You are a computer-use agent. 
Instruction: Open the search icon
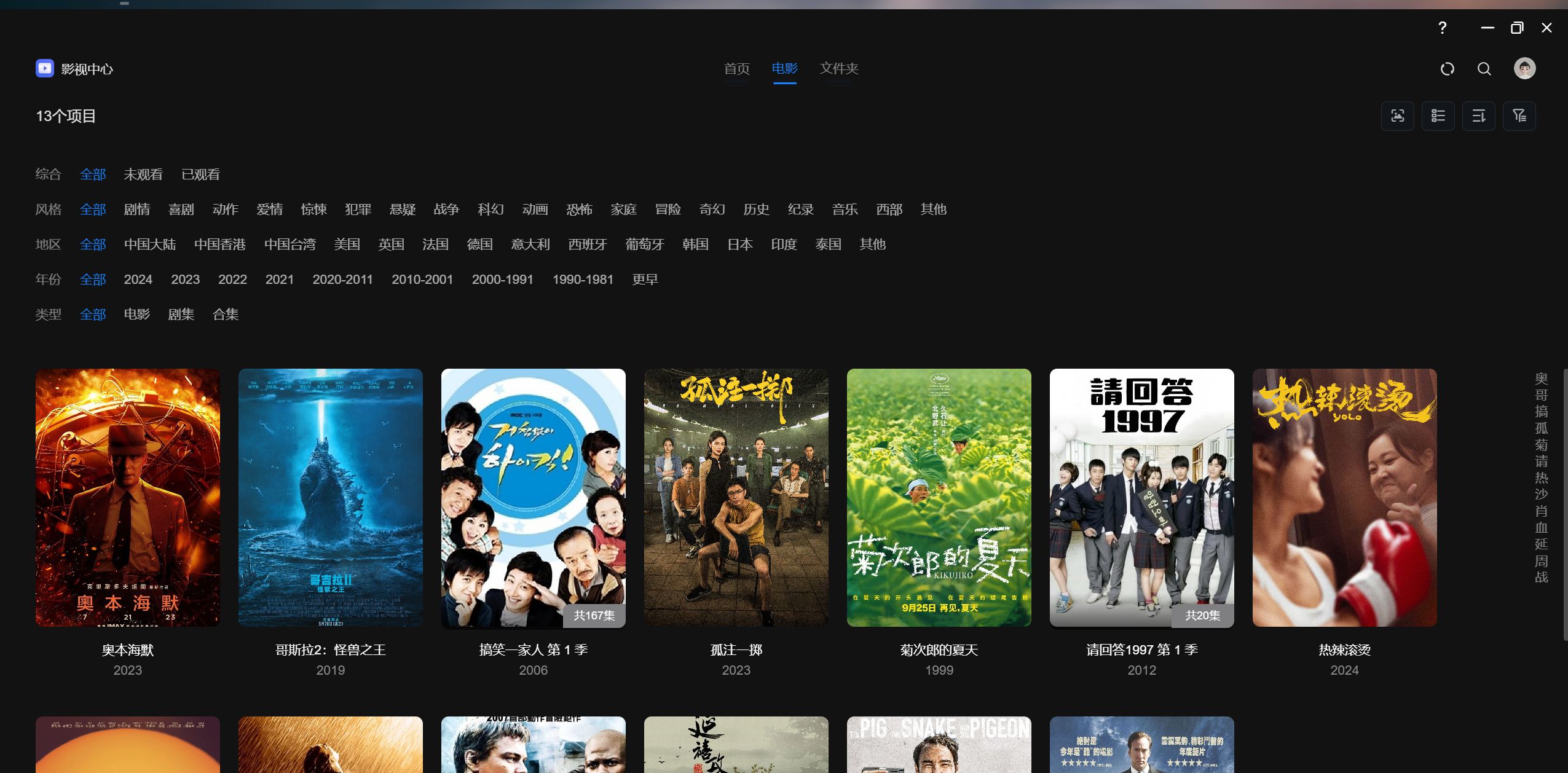[x=1484, y=69]
